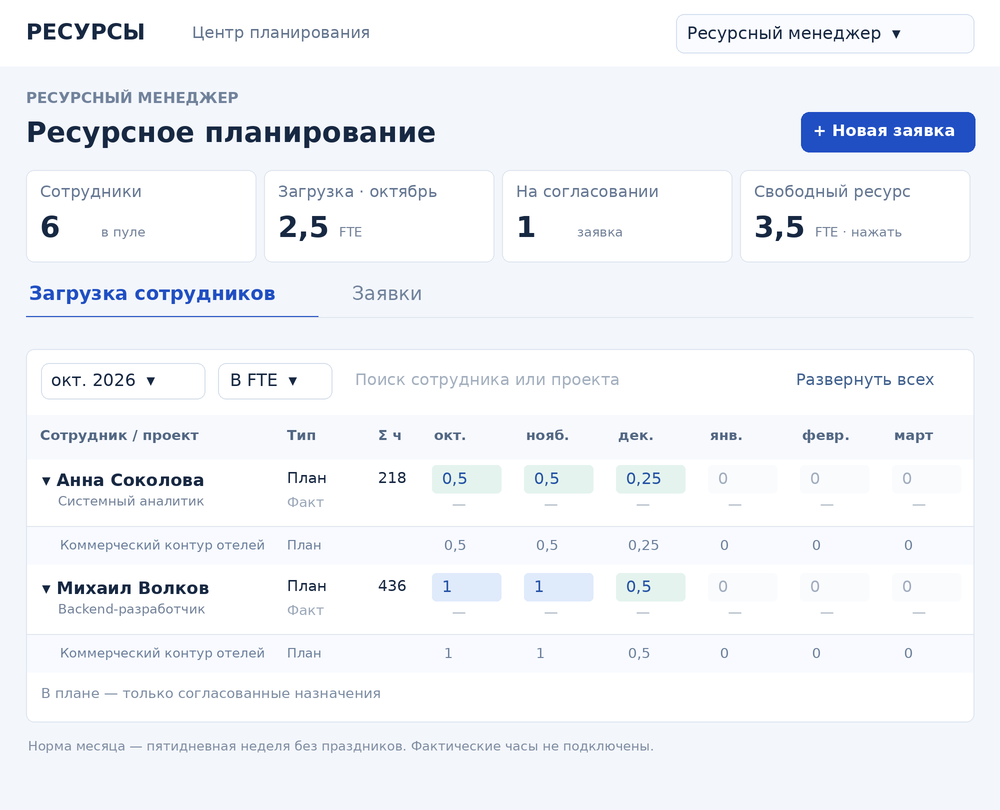This screenshot has height=810, width=1000.
Task: Open the Ресурсный менеджер role dropdown
Action: click(x=825, y=34)
